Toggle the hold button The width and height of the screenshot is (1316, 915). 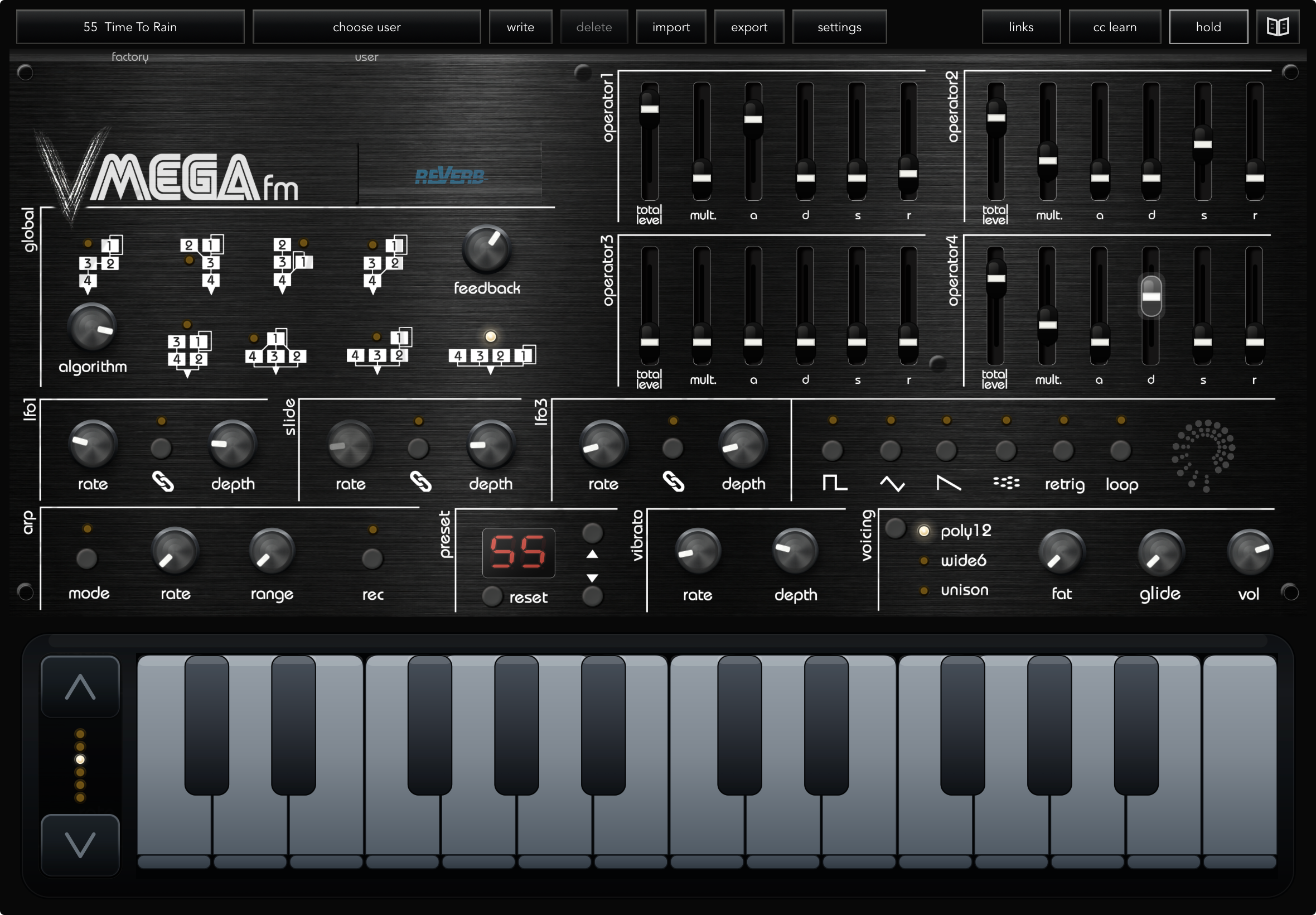pos(1208,27)
